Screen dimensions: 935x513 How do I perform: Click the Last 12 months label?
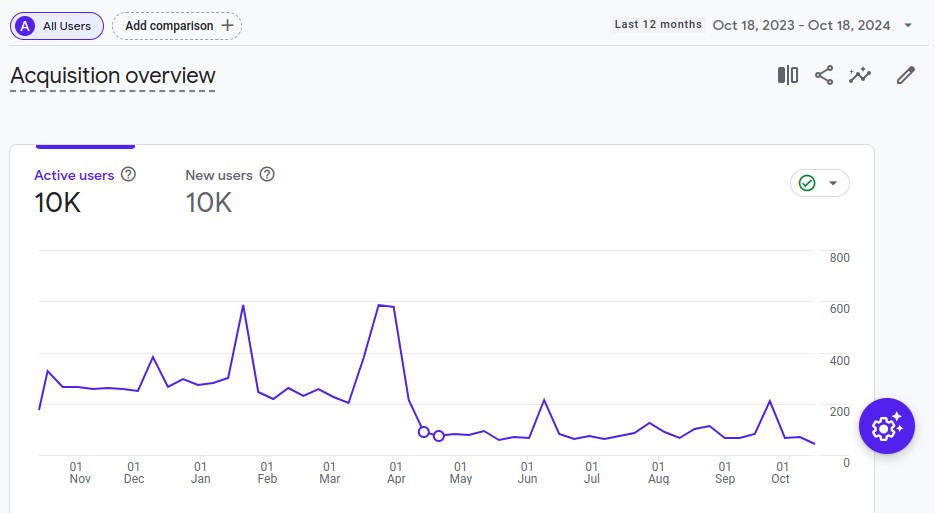tap(658, 25)
